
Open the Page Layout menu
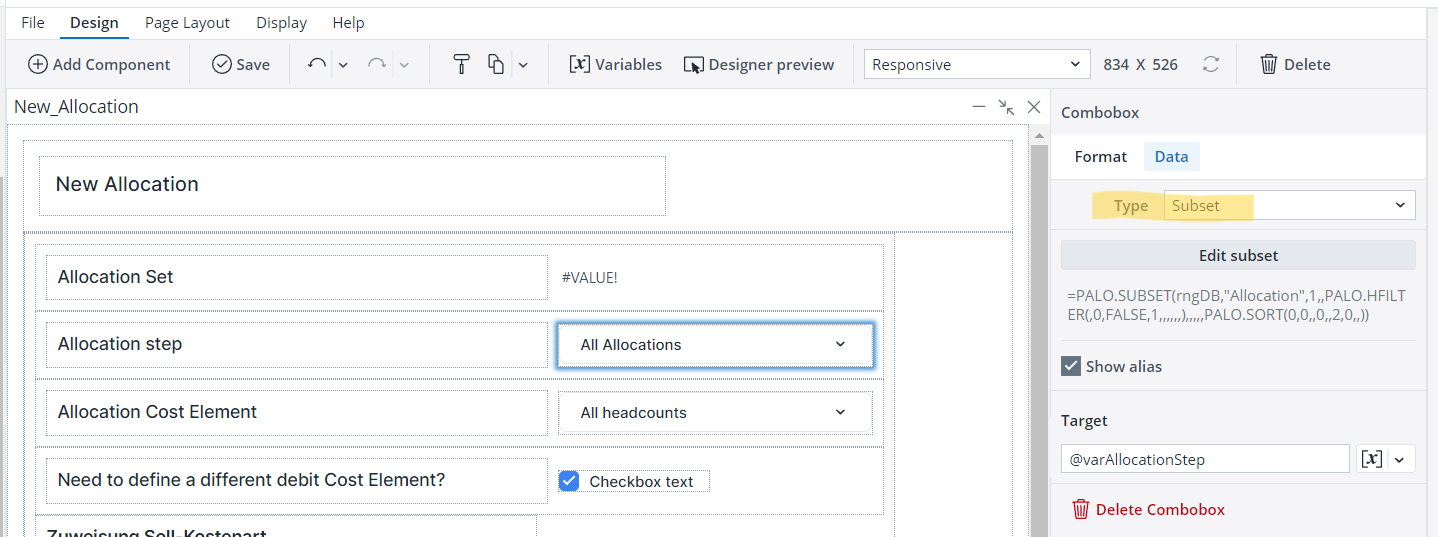click(187, 22)
